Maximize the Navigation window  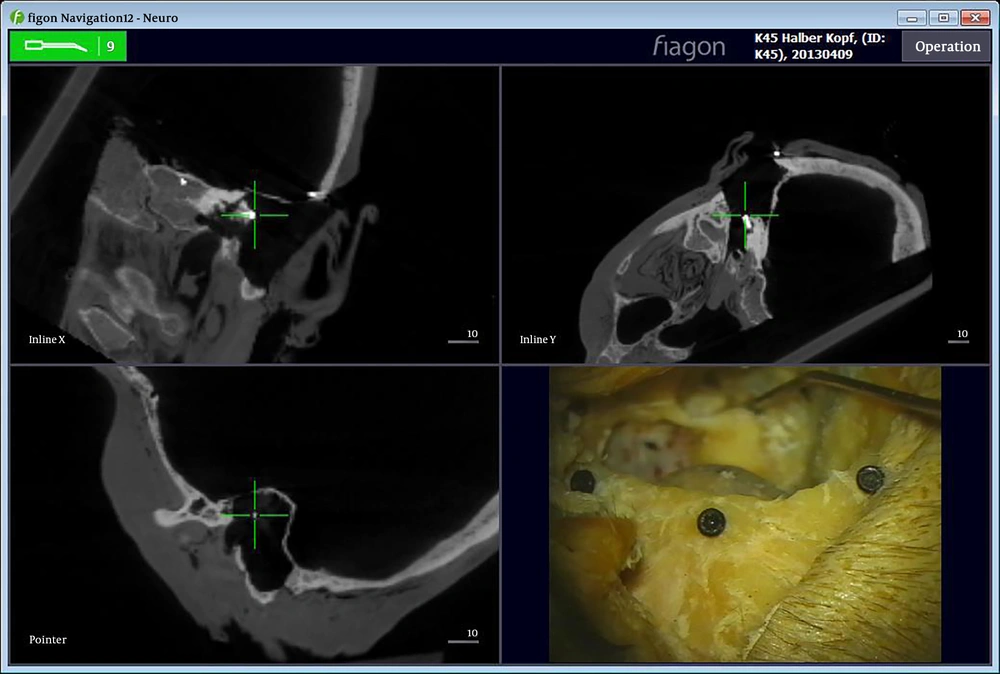point(943,18)
